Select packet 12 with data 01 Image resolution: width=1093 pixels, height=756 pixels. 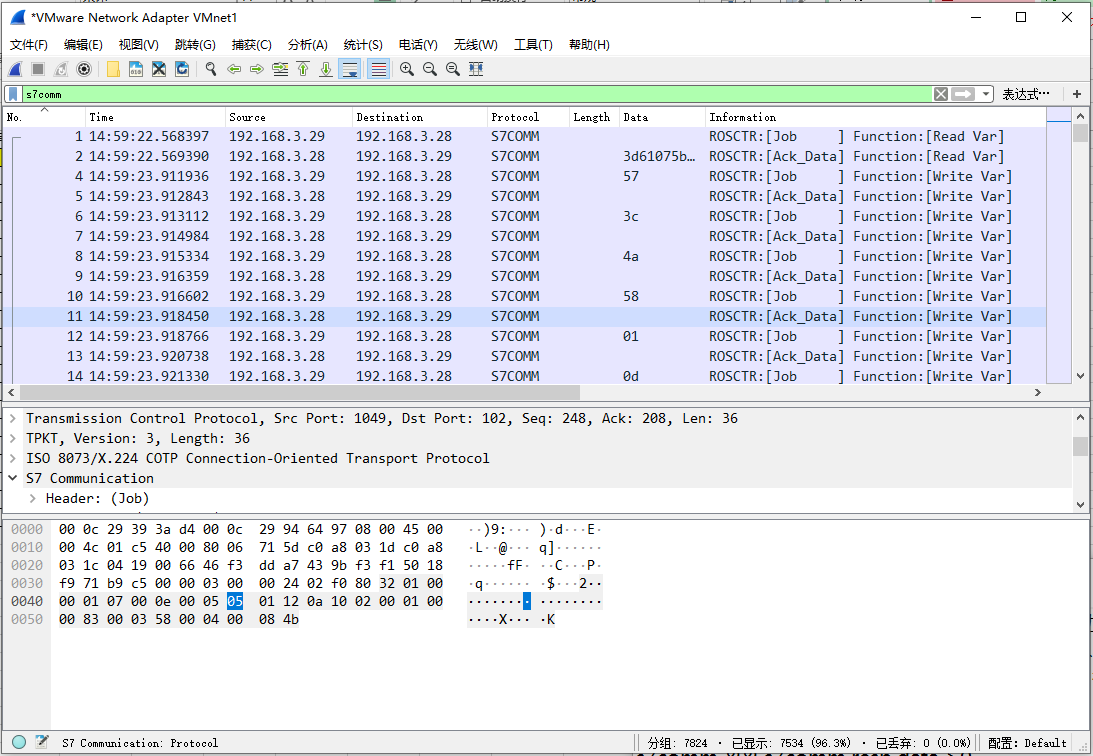(x=524, y=336)
